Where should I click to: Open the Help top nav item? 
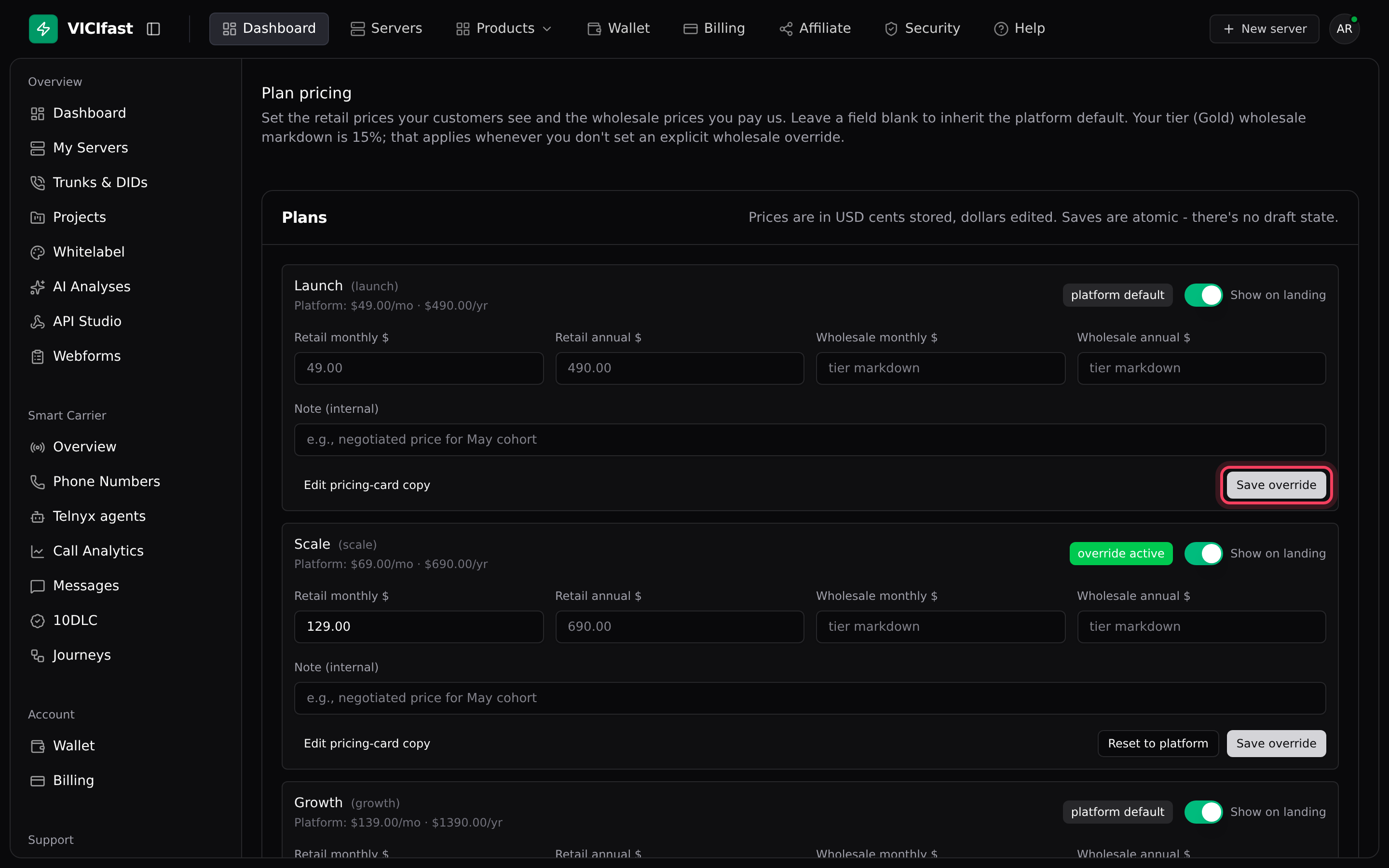pyautogui.click(x=1020, y=29)
